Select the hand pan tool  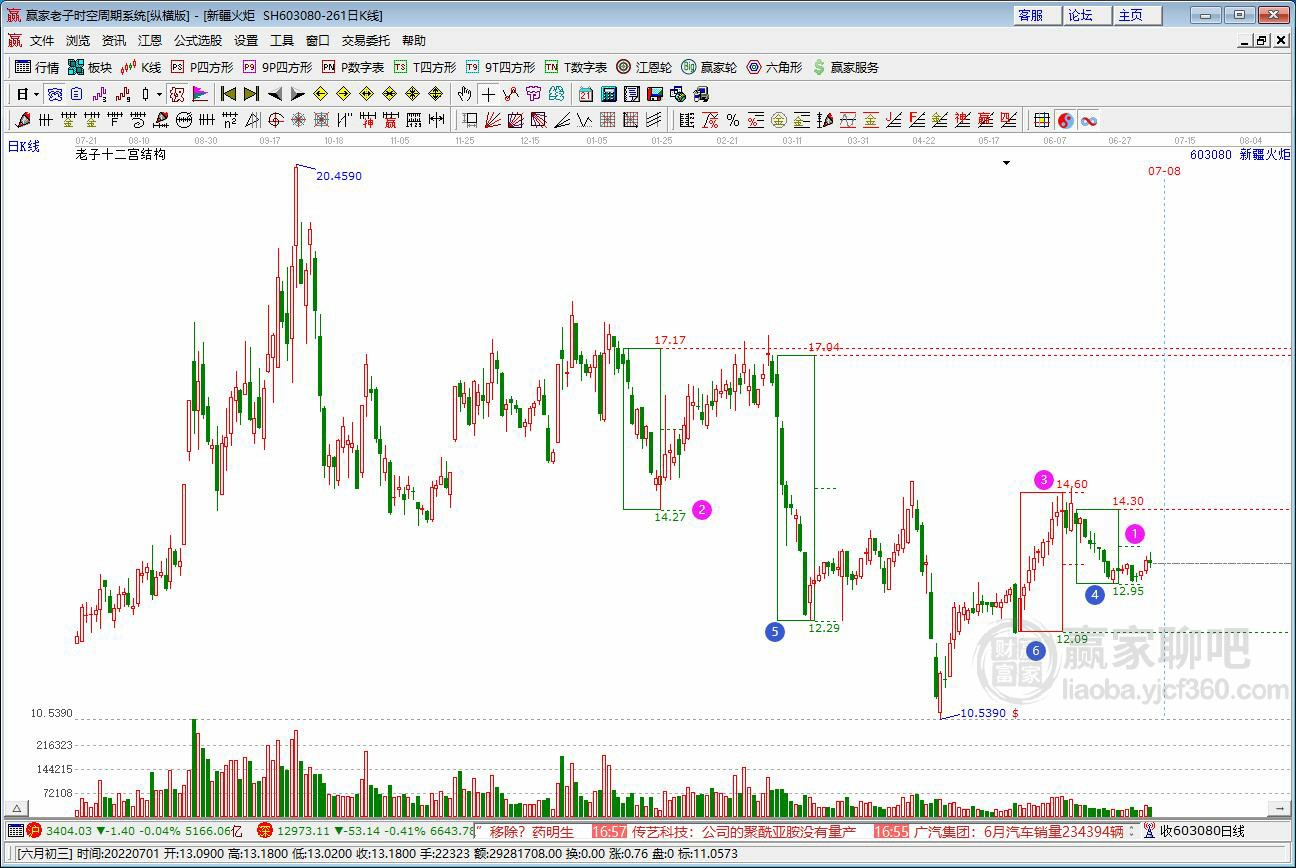click(465, 94)
